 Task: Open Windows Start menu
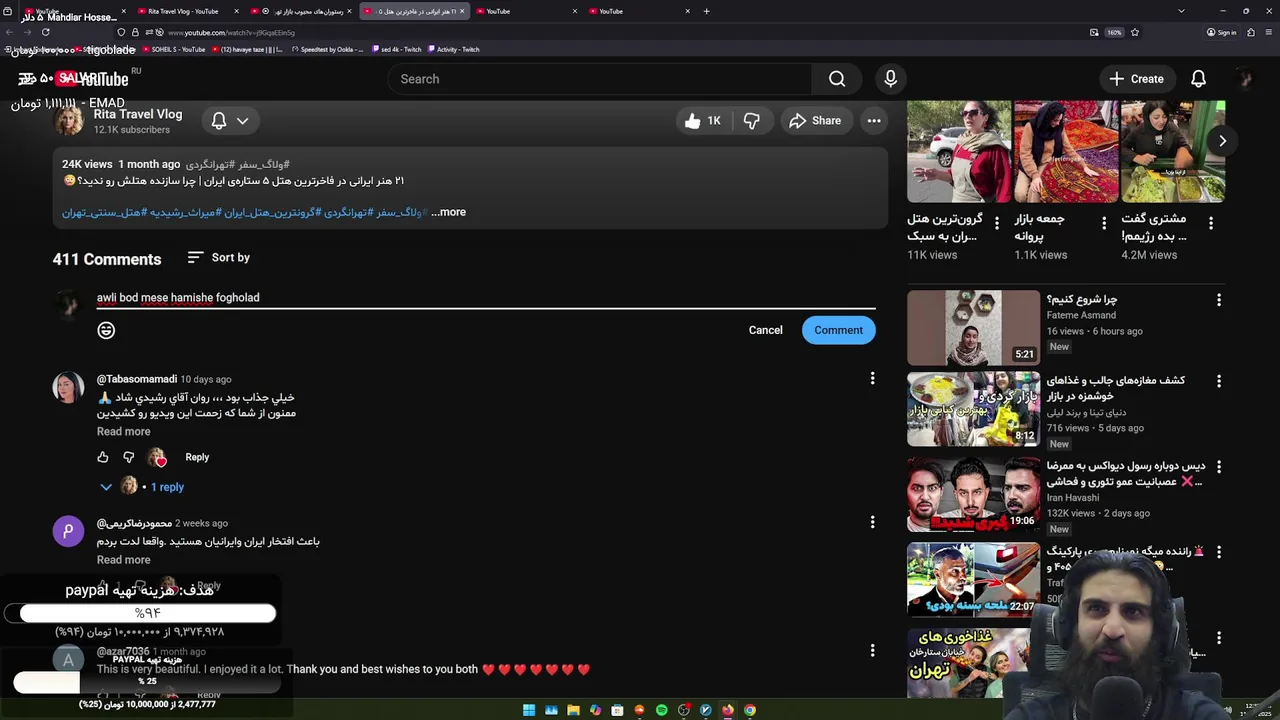pyautogui.click(x=529, y=710)
